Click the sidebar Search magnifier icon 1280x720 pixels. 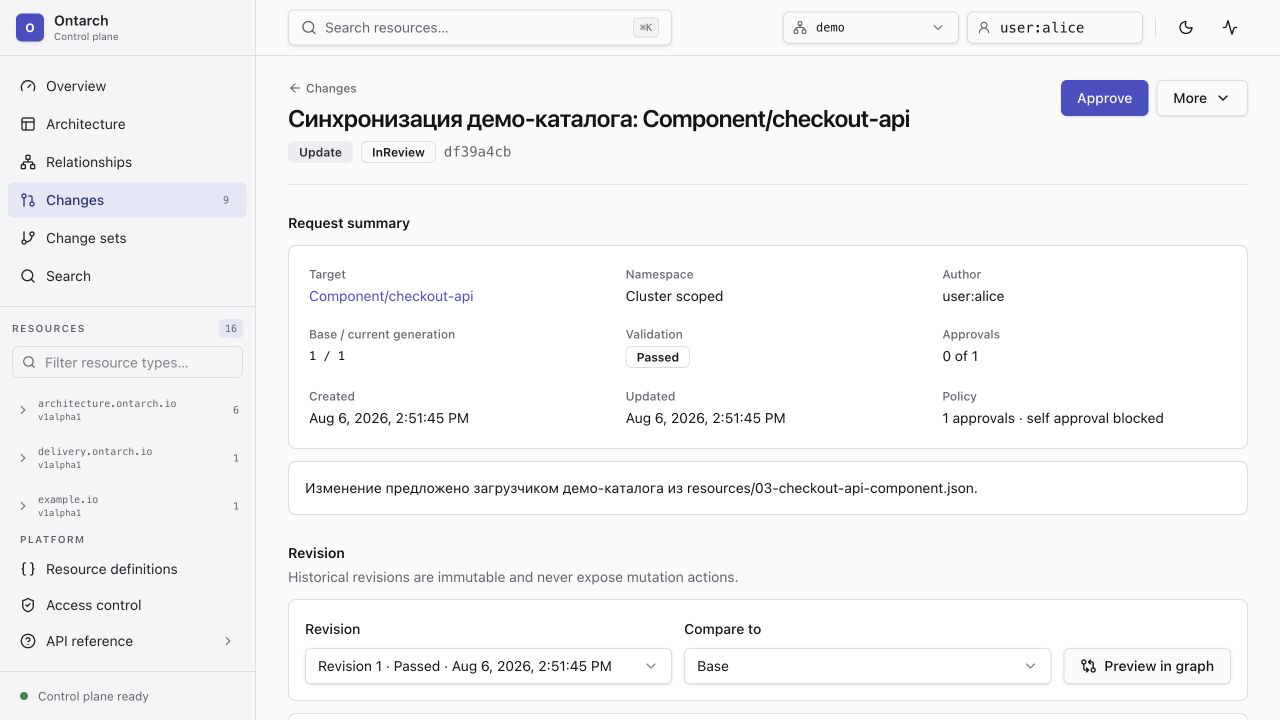tap(28, 276)
